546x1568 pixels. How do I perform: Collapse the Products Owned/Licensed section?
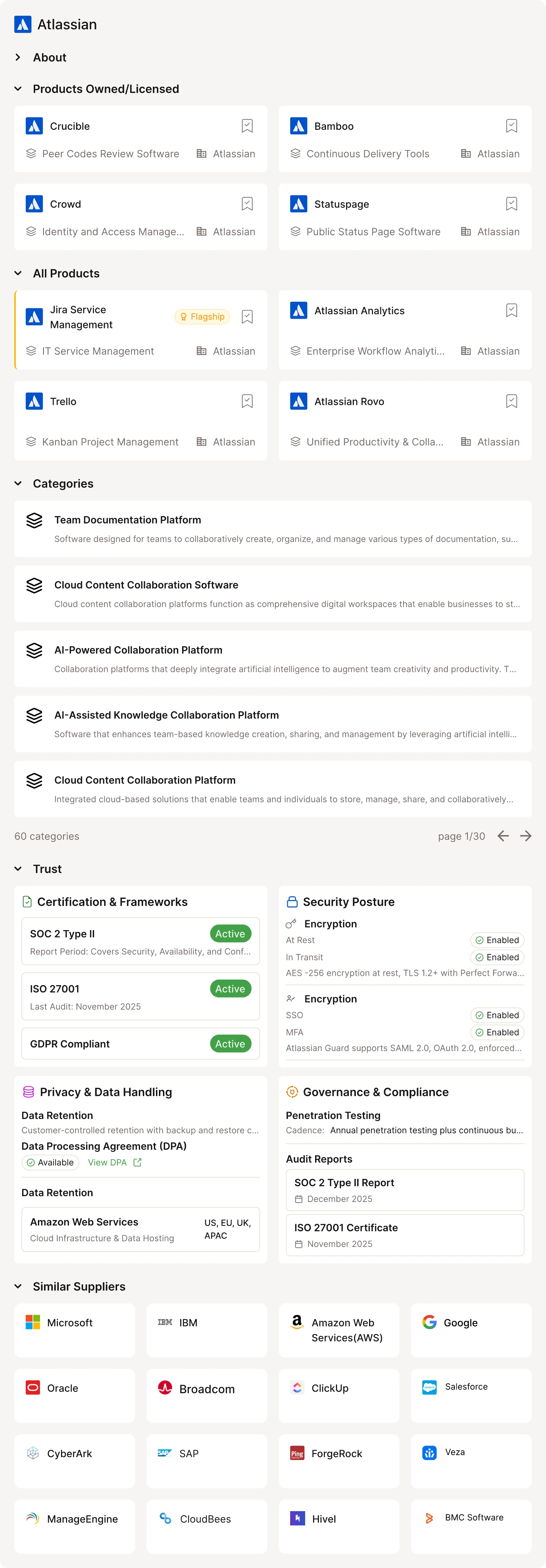[x=18, y=89]
